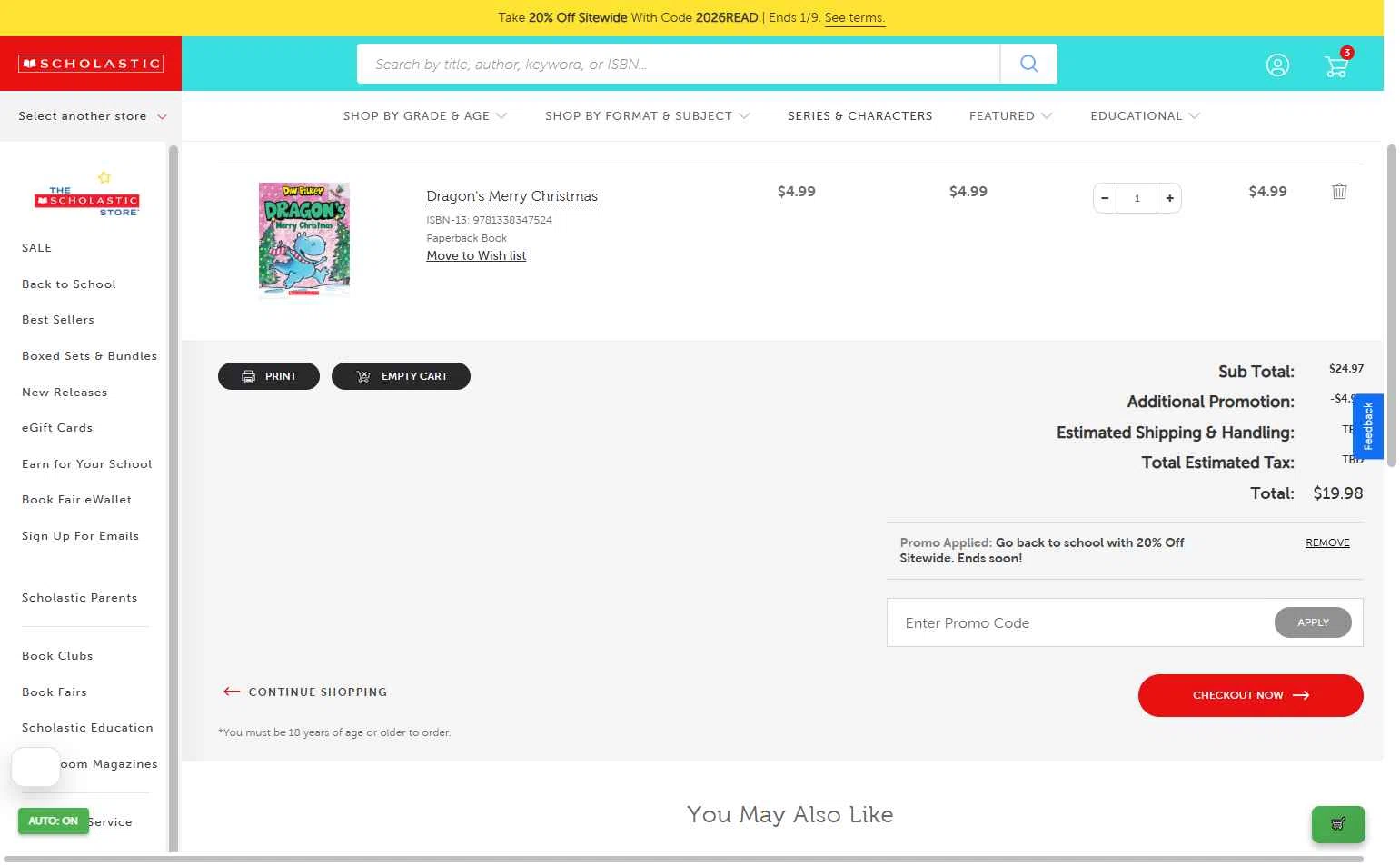Open SALE in the sidebar
This screenshot has width=1400, height=866.
point(36,247)
